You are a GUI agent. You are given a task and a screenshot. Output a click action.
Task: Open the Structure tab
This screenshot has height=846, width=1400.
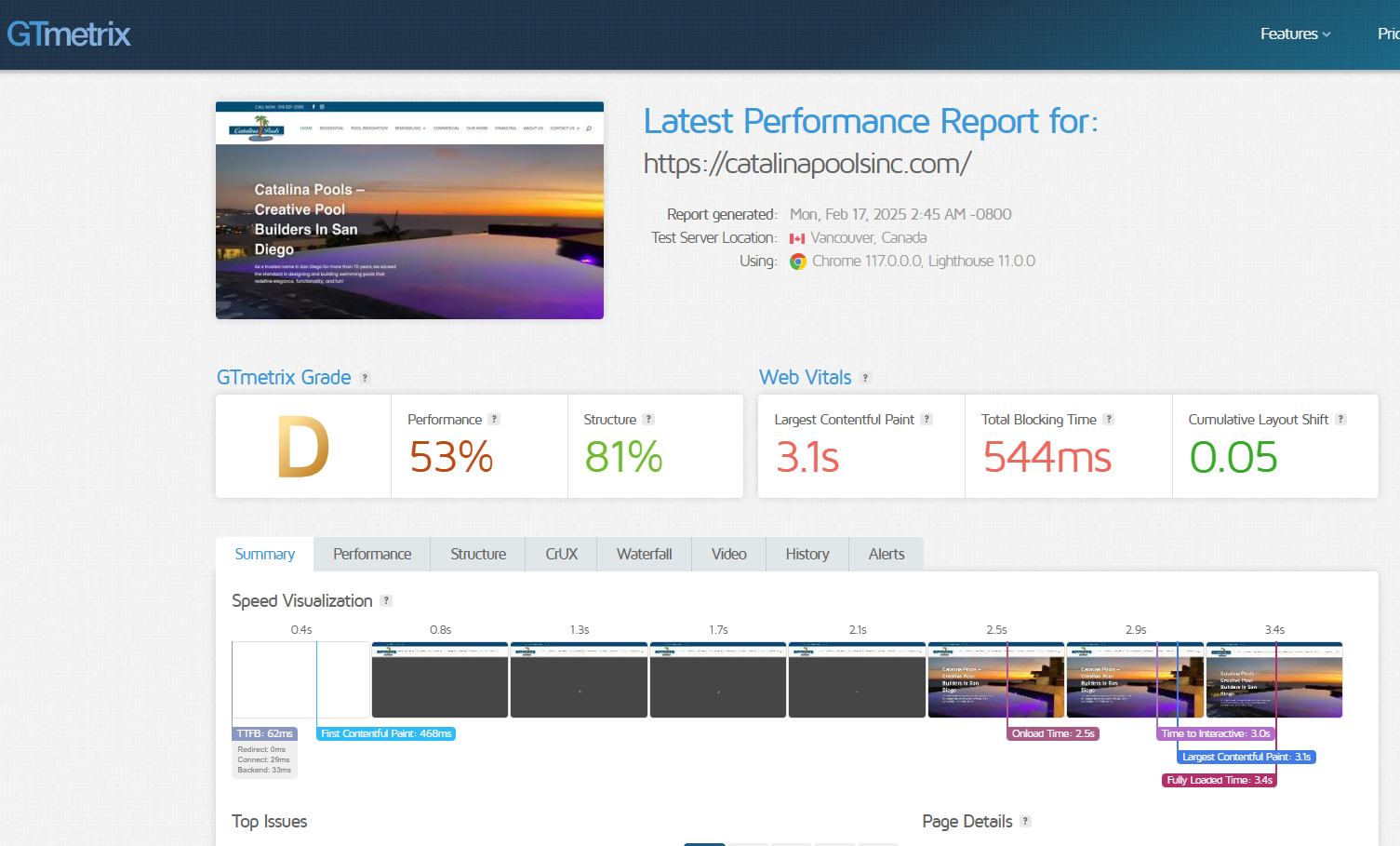tap(478, 555)
